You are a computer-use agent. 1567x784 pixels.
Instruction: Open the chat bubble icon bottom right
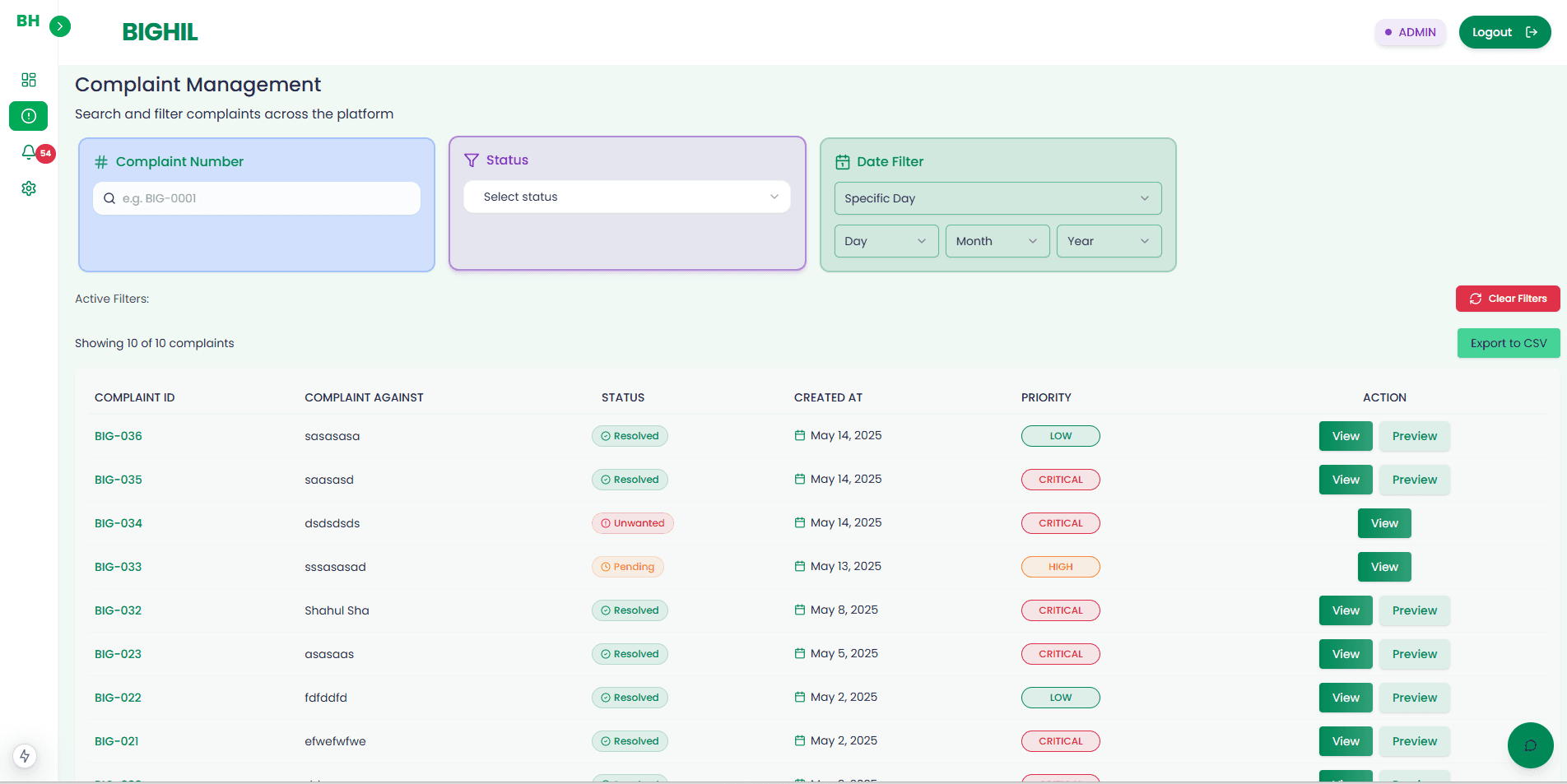[1531, 745]
